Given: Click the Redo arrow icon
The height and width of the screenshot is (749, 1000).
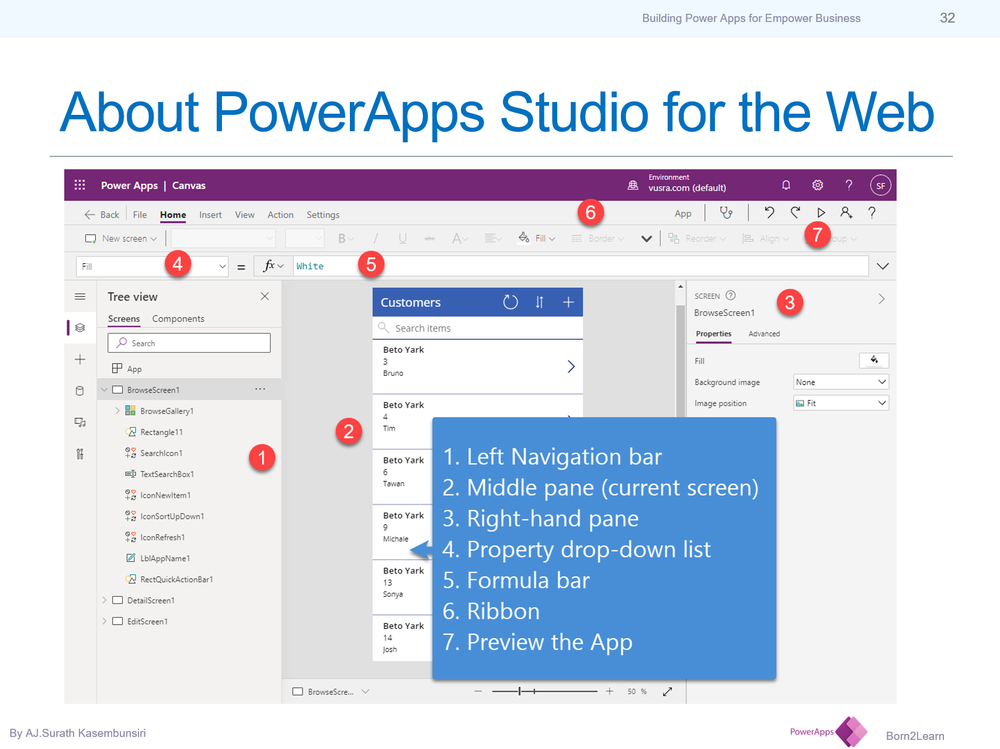Looking at the screenshot, I should (793, 213).
